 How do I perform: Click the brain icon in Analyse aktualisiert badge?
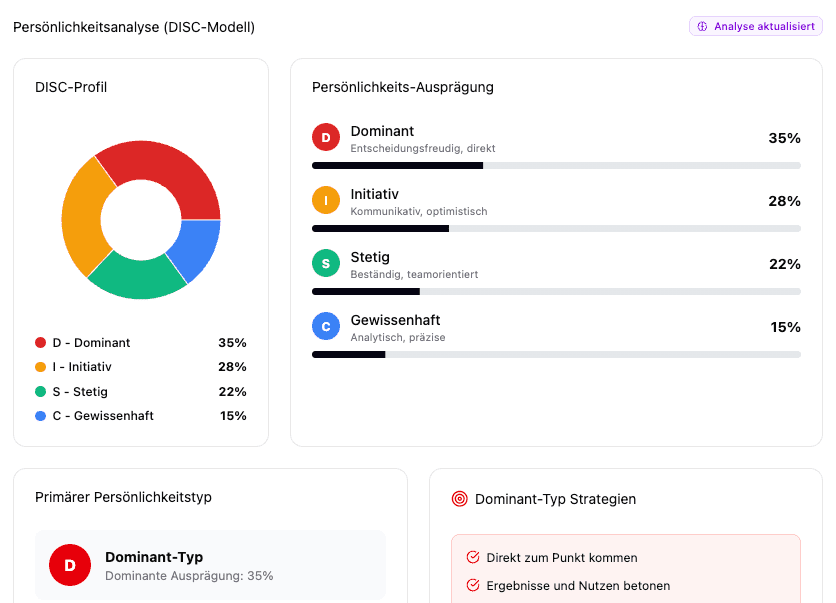point(702,26)
